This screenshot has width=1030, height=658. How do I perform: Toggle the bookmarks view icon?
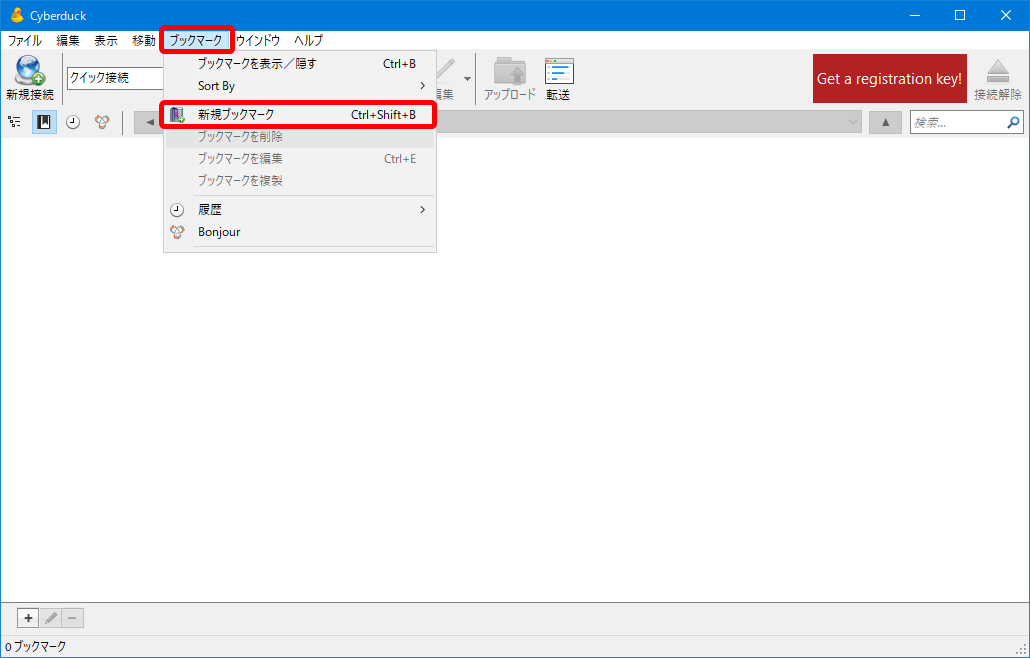[x=44, y=122]
